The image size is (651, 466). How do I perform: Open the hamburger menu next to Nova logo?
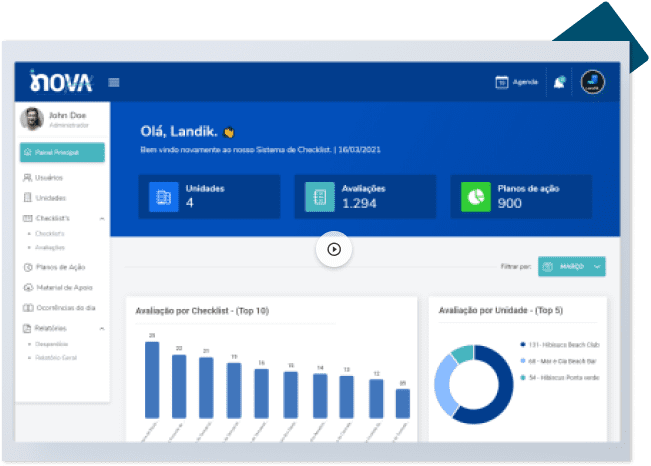click(114, 82)
